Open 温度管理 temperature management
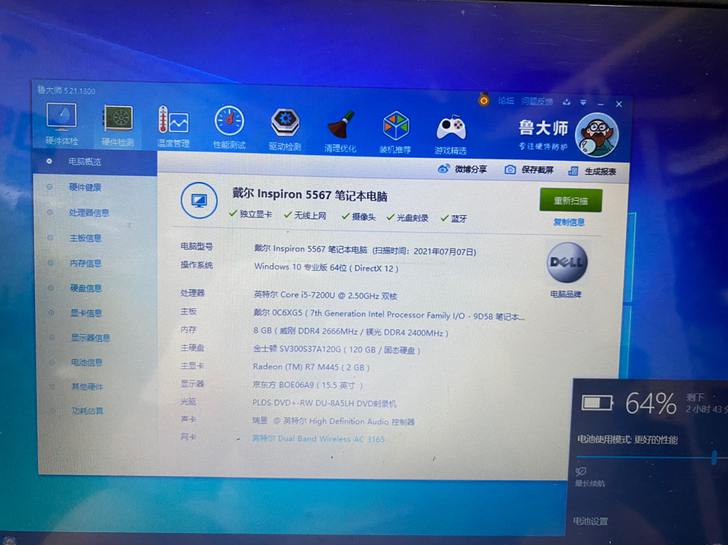The height and width of the screenshot is (545, 728). [173, 126]
